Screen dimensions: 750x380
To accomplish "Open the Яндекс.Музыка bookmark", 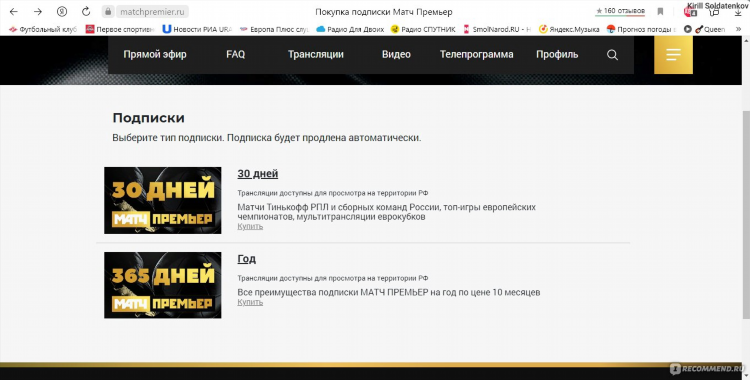I will (x=569, y=29).
